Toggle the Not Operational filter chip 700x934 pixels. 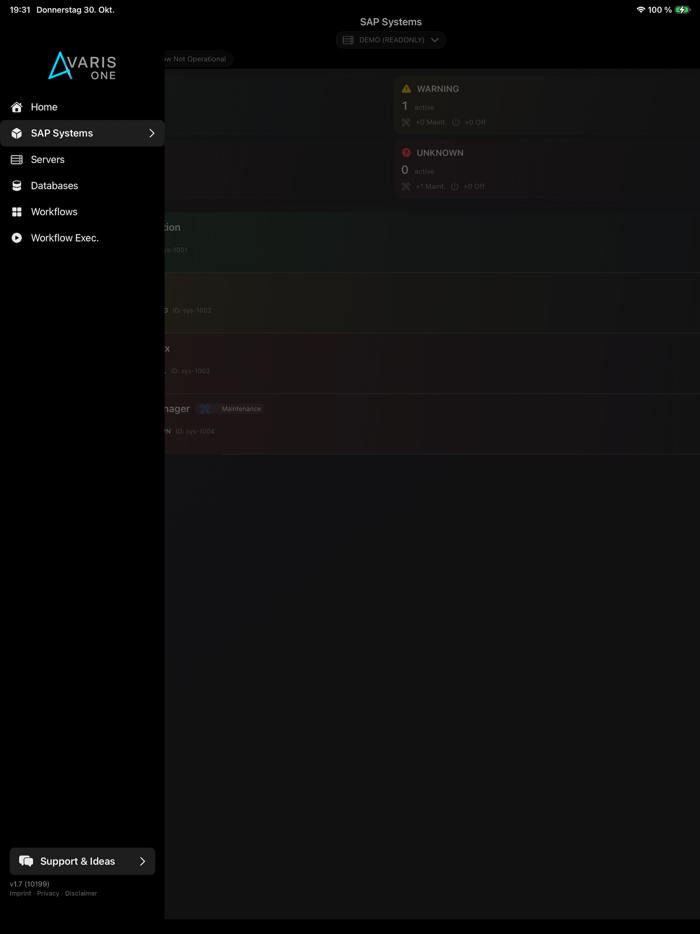(x=197, y=59)
